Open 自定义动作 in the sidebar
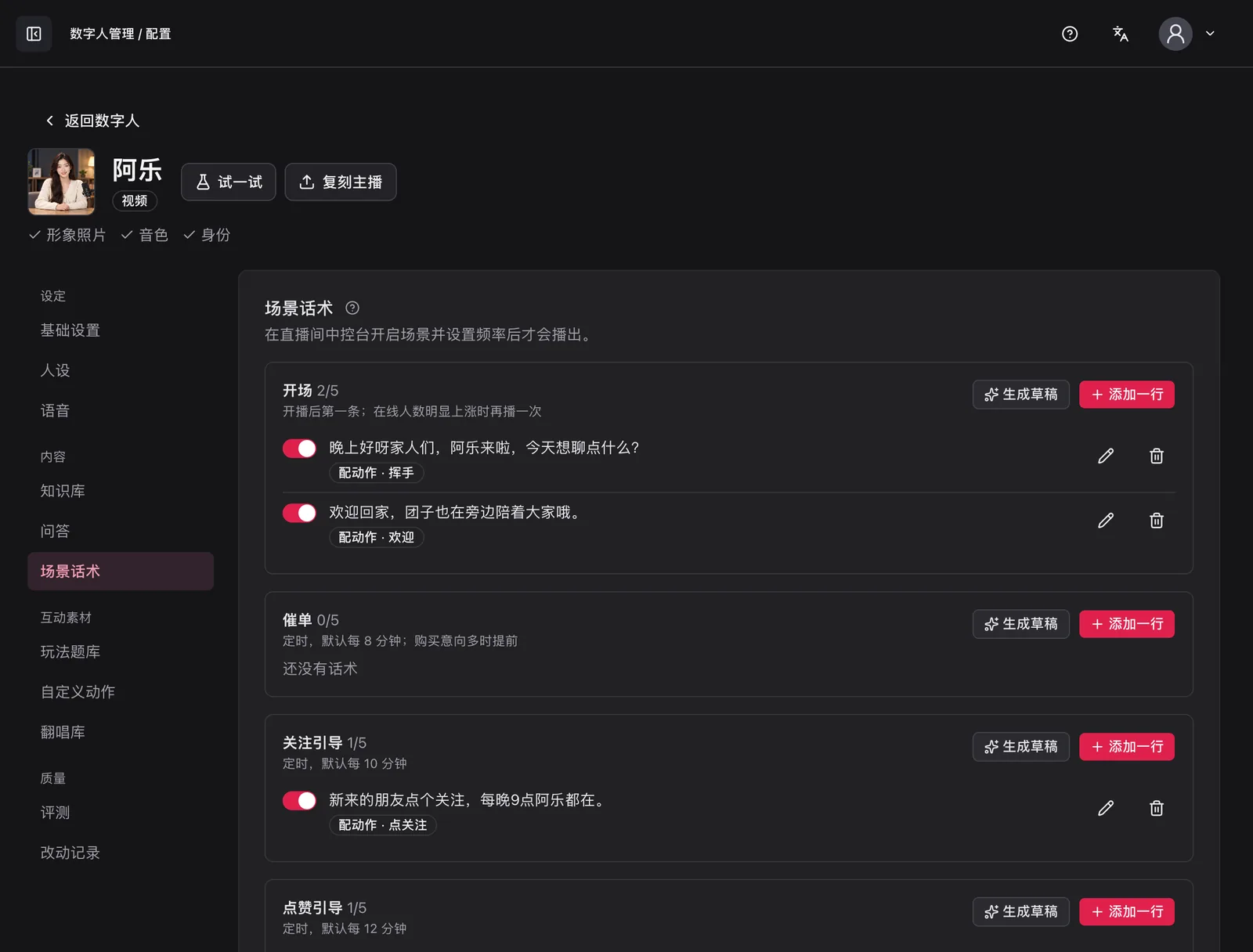The width and height of the screenshot is (1253, 952). coord(121,692)
